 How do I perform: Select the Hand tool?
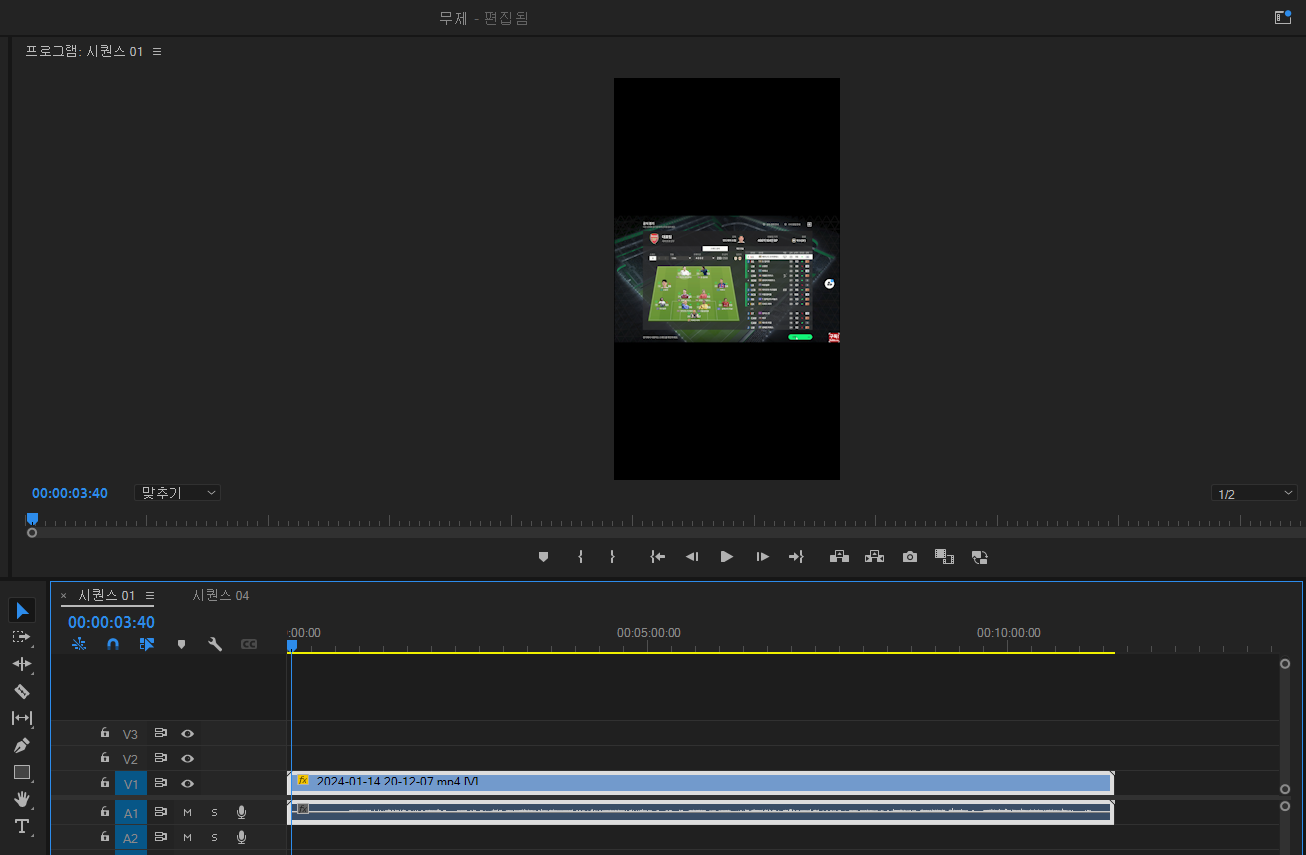pyautogui.click(x=22, y=799)
